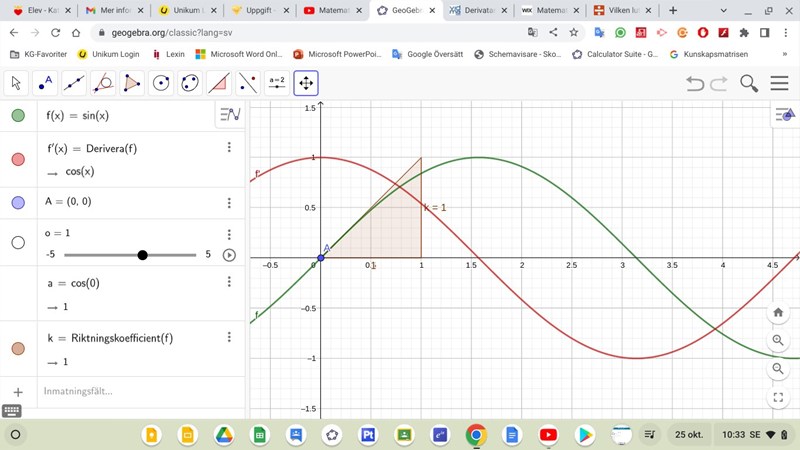
Task: Hide the derivative f'(x) curve
Action: tap(18, 159)
